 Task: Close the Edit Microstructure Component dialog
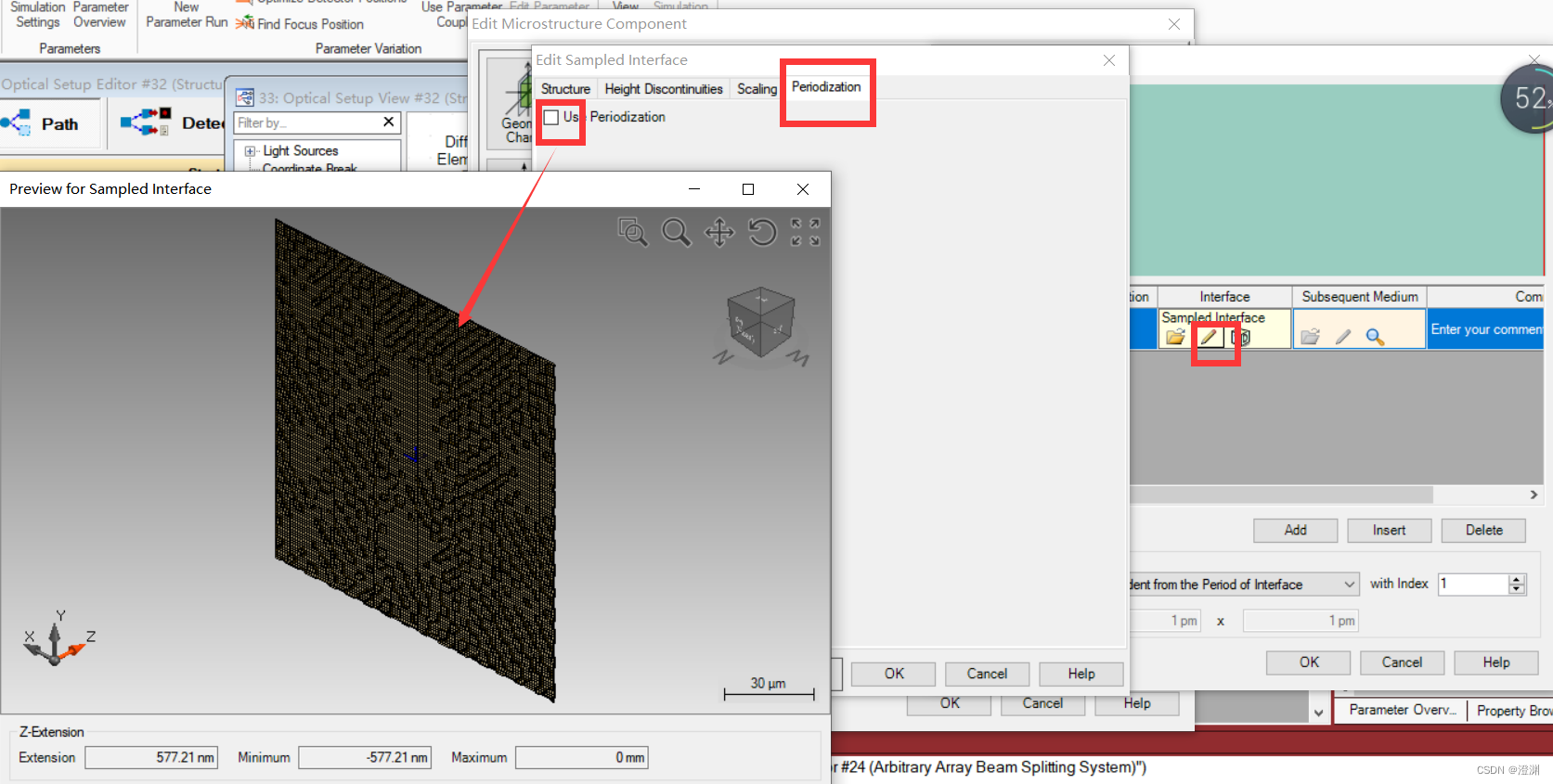click(1174, 24)
